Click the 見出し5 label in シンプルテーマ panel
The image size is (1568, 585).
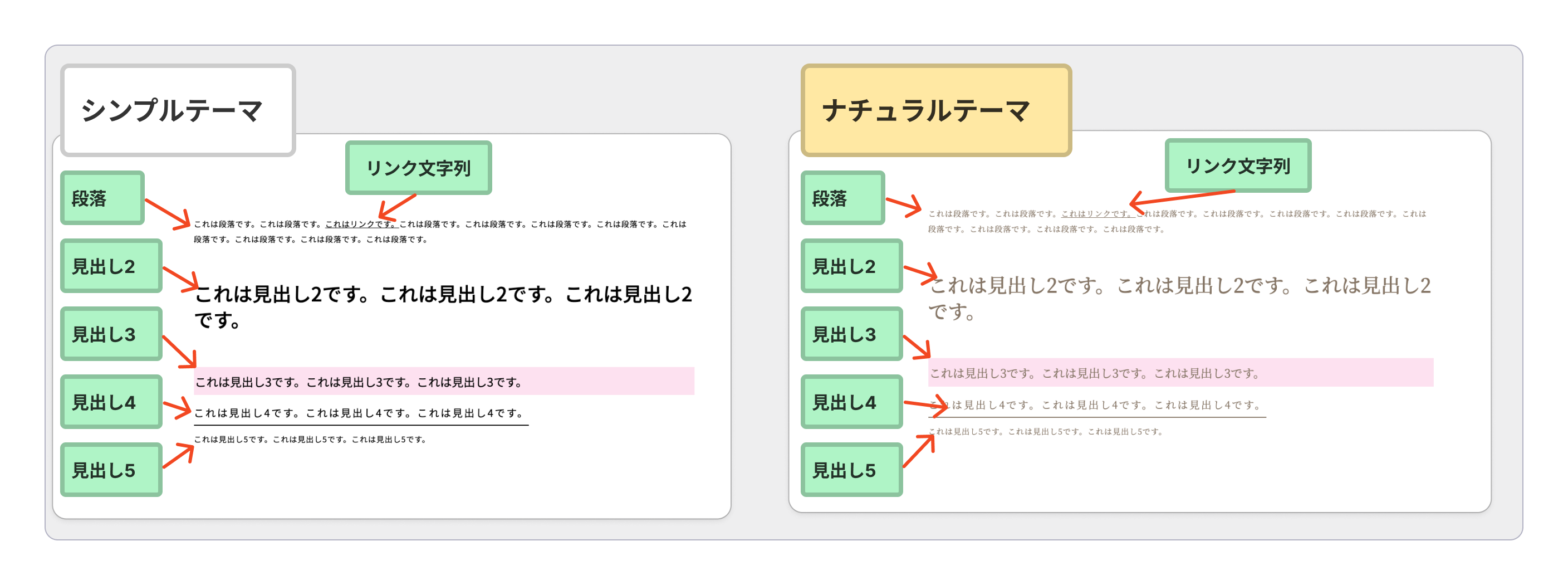111,470
